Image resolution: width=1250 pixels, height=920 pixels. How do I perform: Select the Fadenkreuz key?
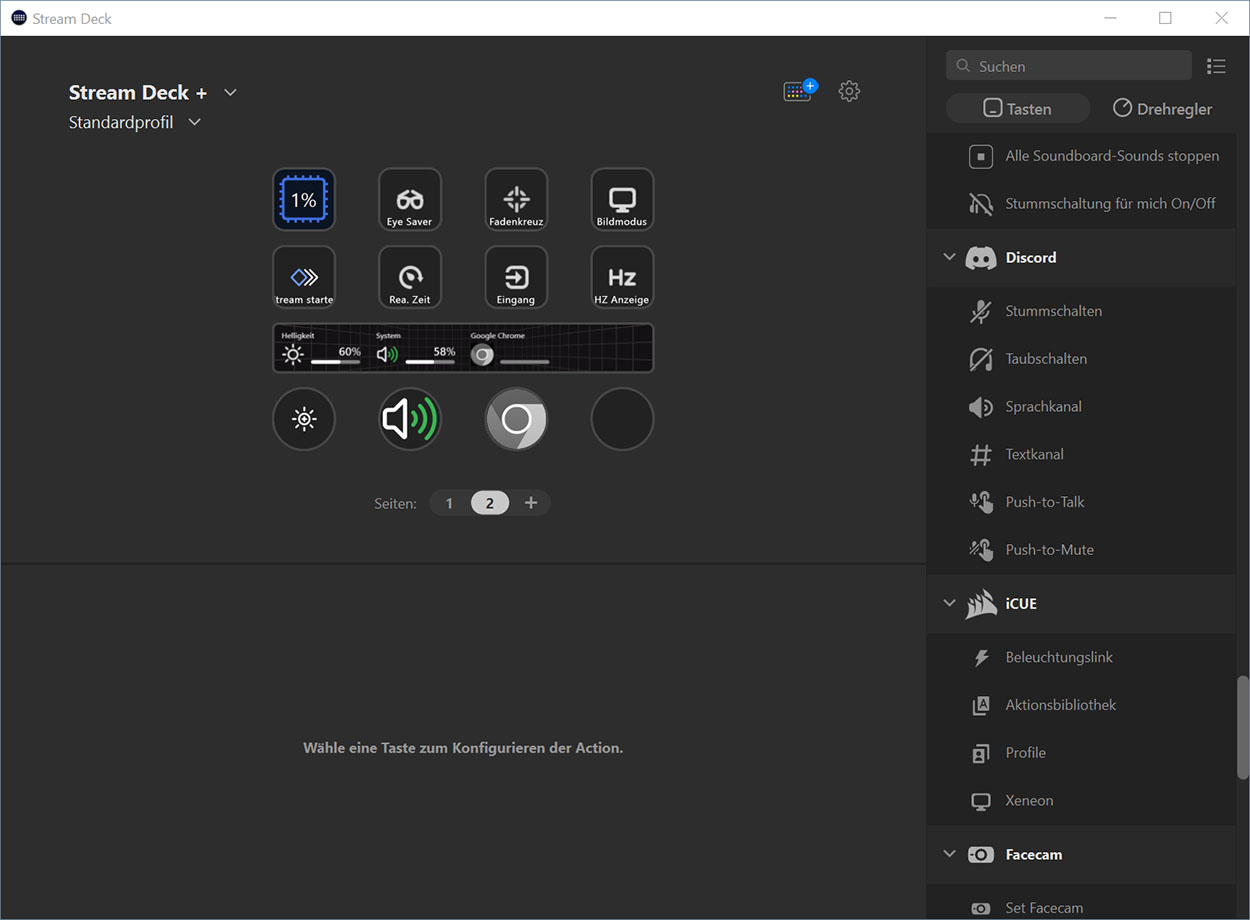click(x=516, y=200)
